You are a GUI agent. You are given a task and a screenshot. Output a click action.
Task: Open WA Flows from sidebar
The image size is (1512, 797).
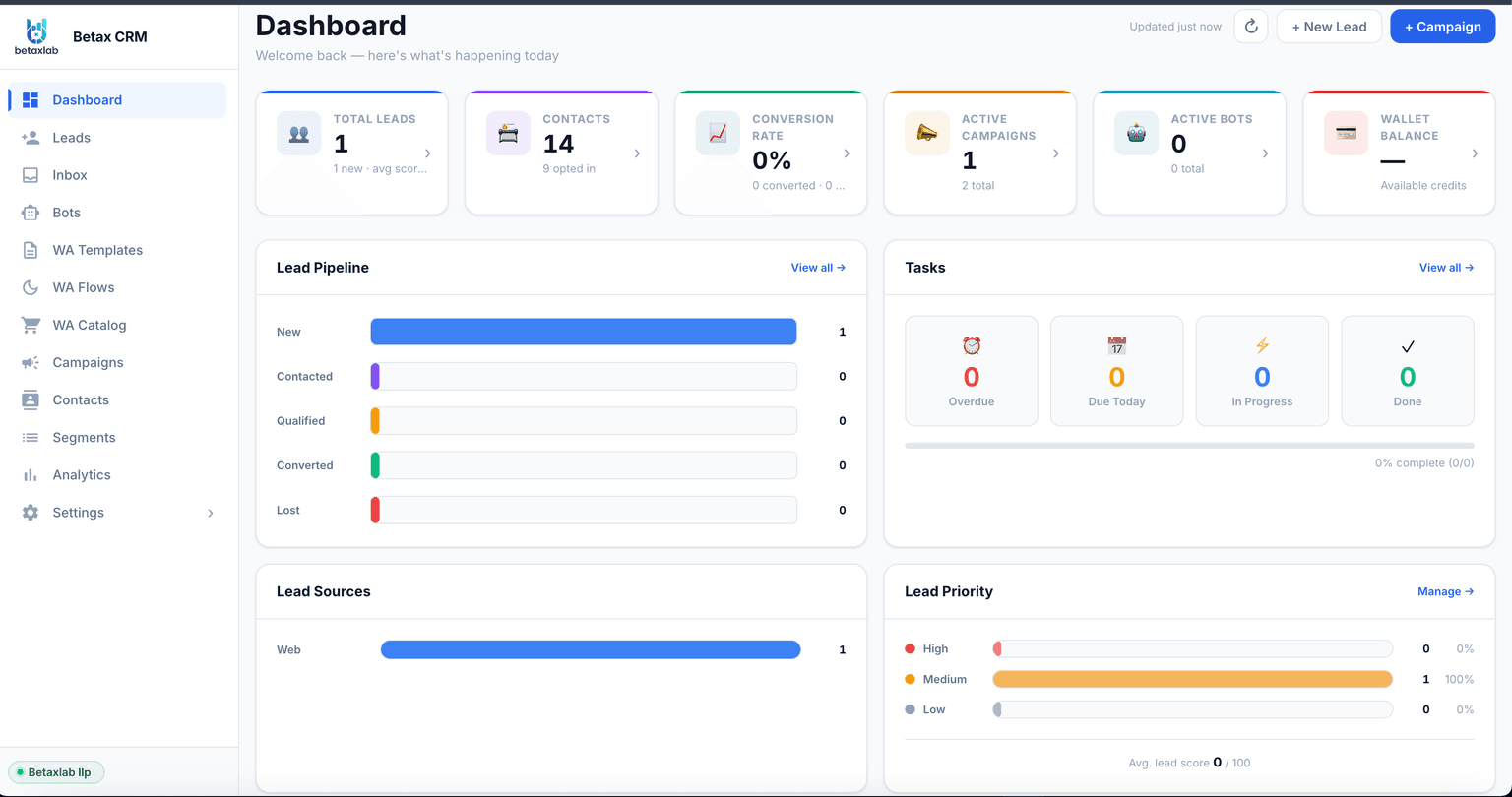(117, 287)
